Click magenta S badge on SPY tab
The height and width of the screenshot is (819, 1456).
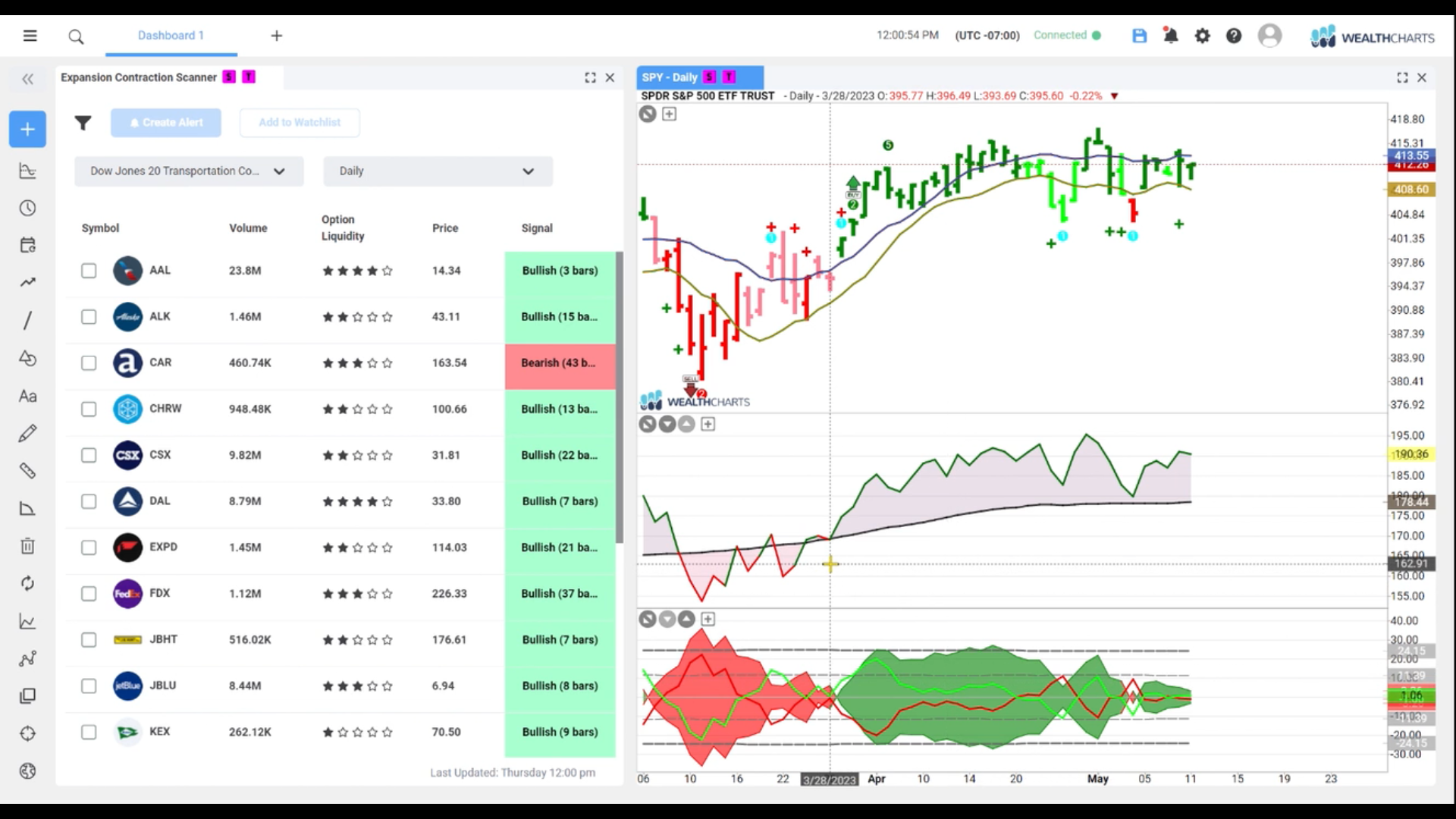(x=709, y=77)
